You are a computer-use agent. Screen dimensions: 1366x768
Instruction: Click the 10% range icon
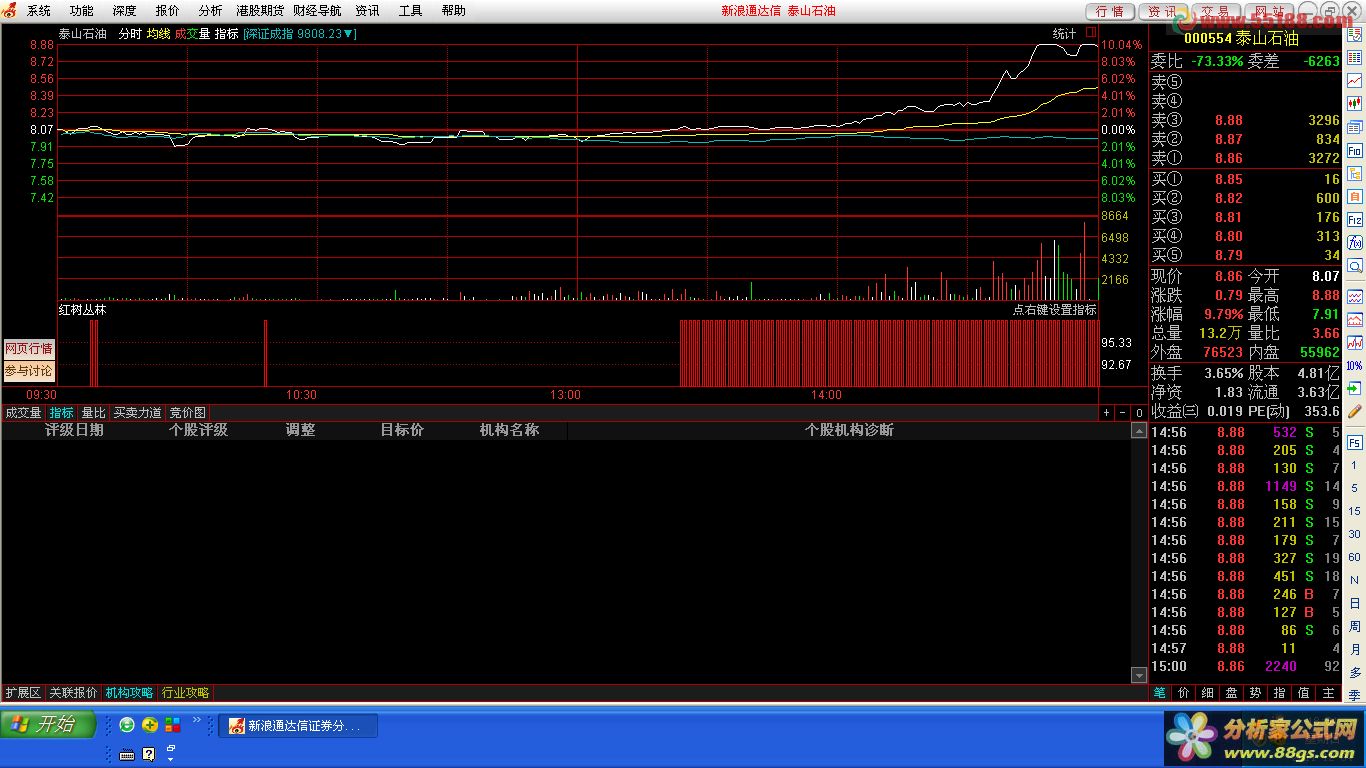tap(1355, 365)
